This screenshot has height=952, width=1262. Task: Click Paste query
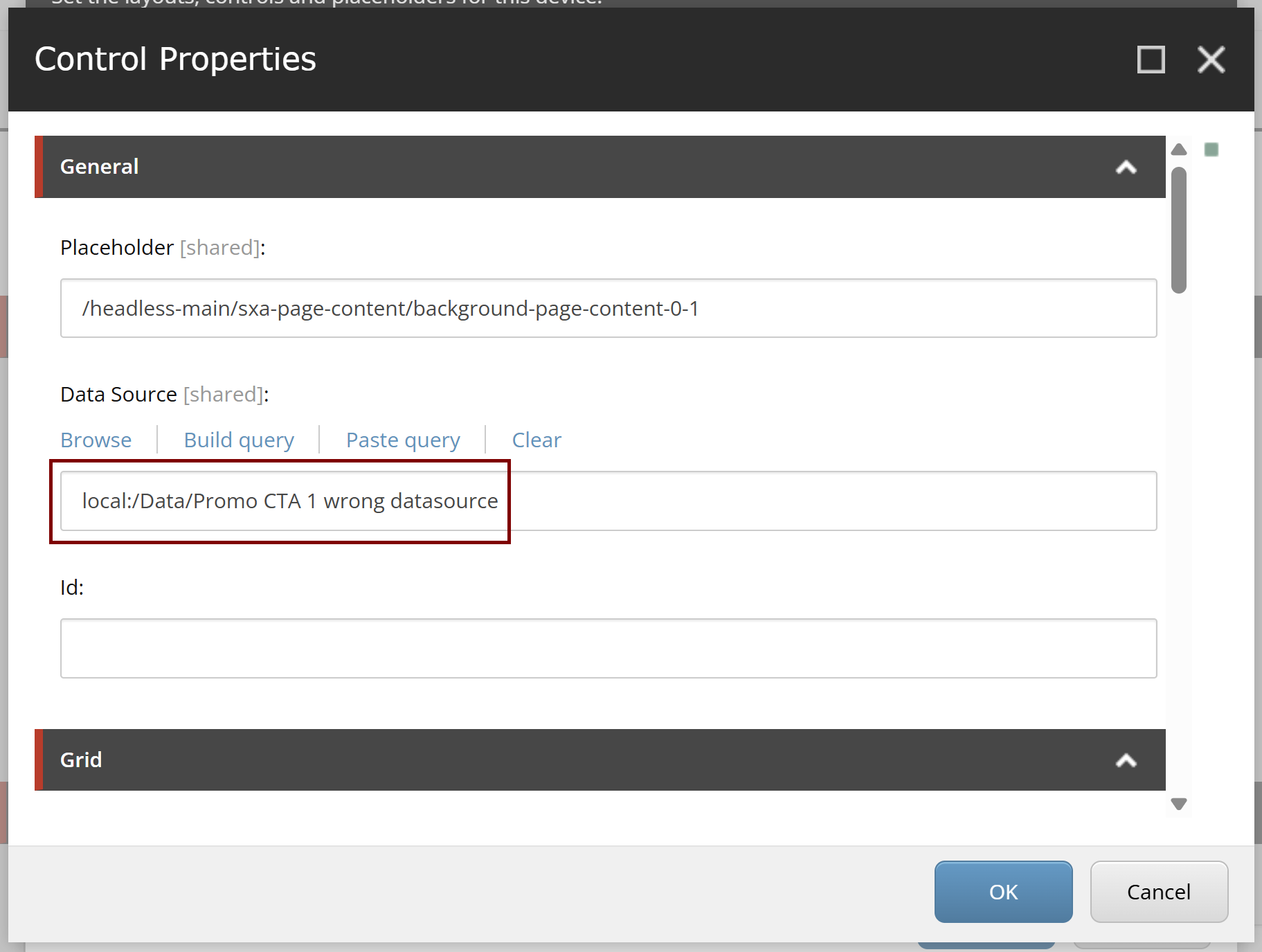click(402, 440)
